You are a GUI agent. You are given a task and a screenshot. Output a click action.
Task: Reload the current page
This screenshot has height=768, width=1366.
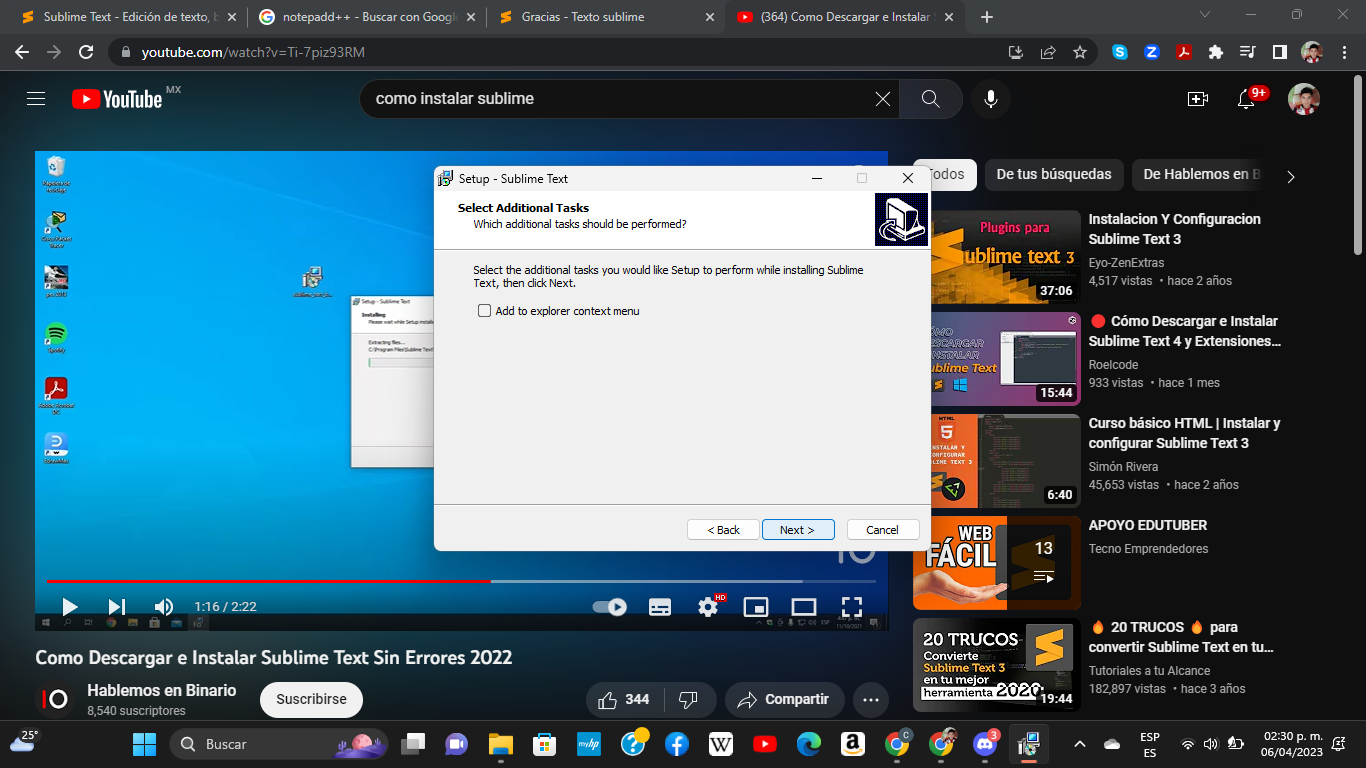86,52
